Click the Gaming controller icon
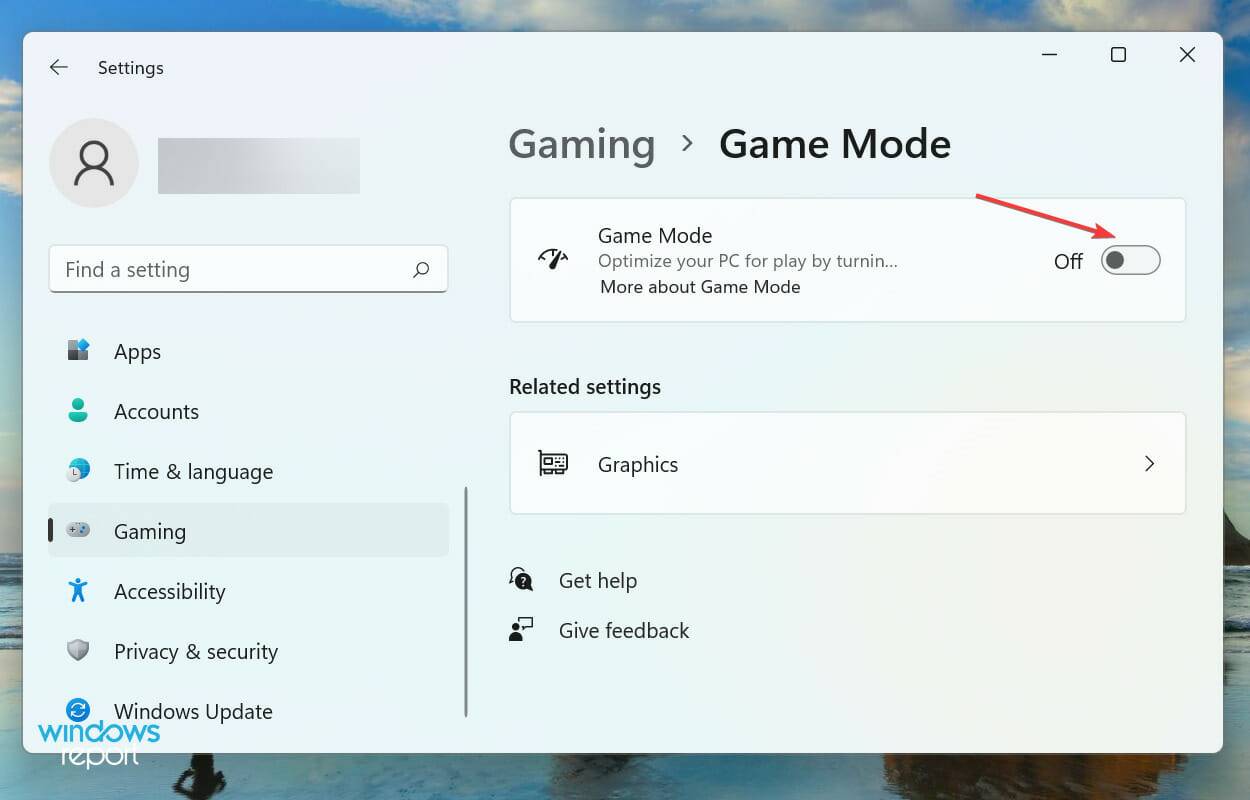1250x800 pixels. (76, 531)
